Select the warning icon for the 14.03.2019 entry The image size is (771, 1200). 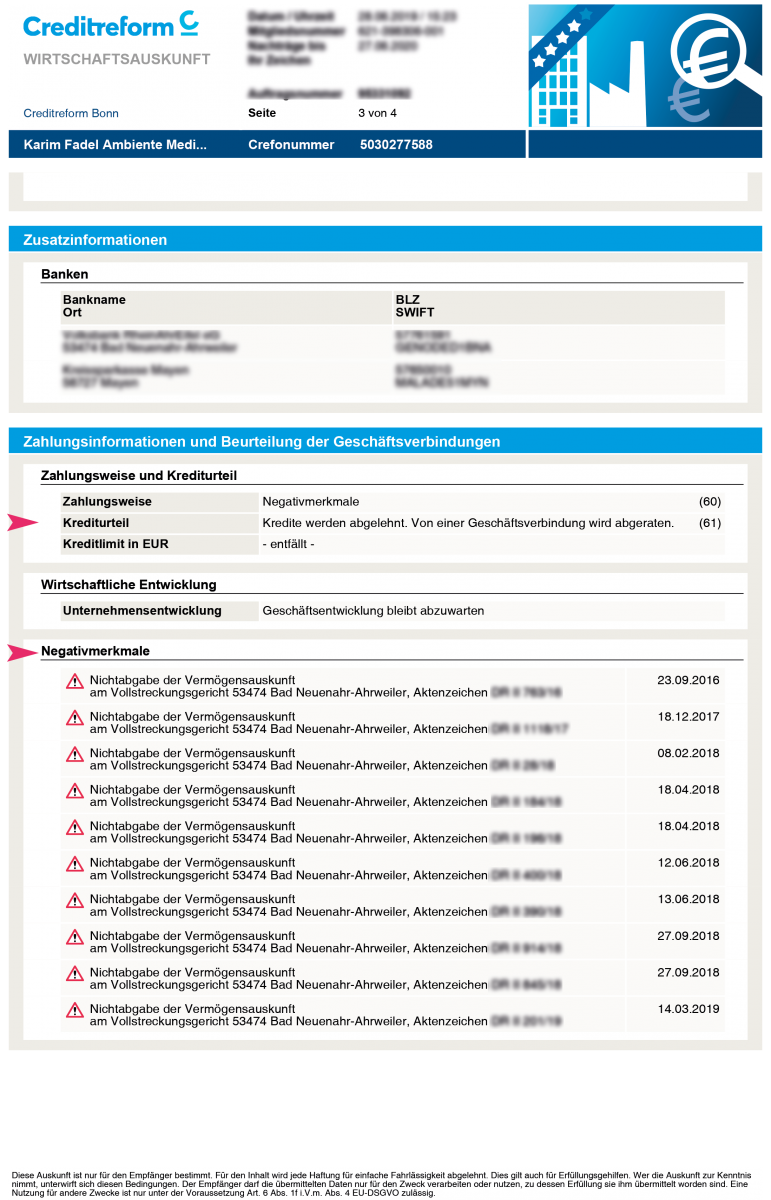[75, 1010]
